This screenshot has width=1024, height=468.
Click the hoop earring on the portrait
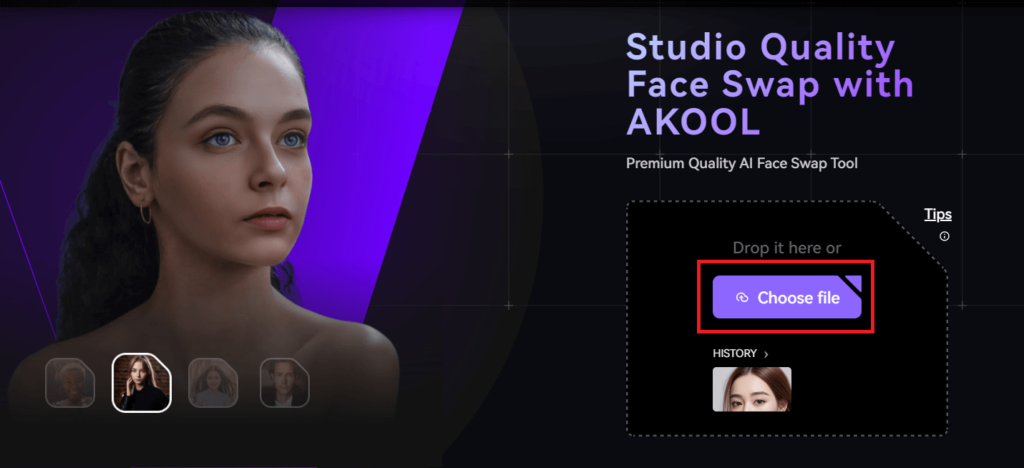[145, 213]
